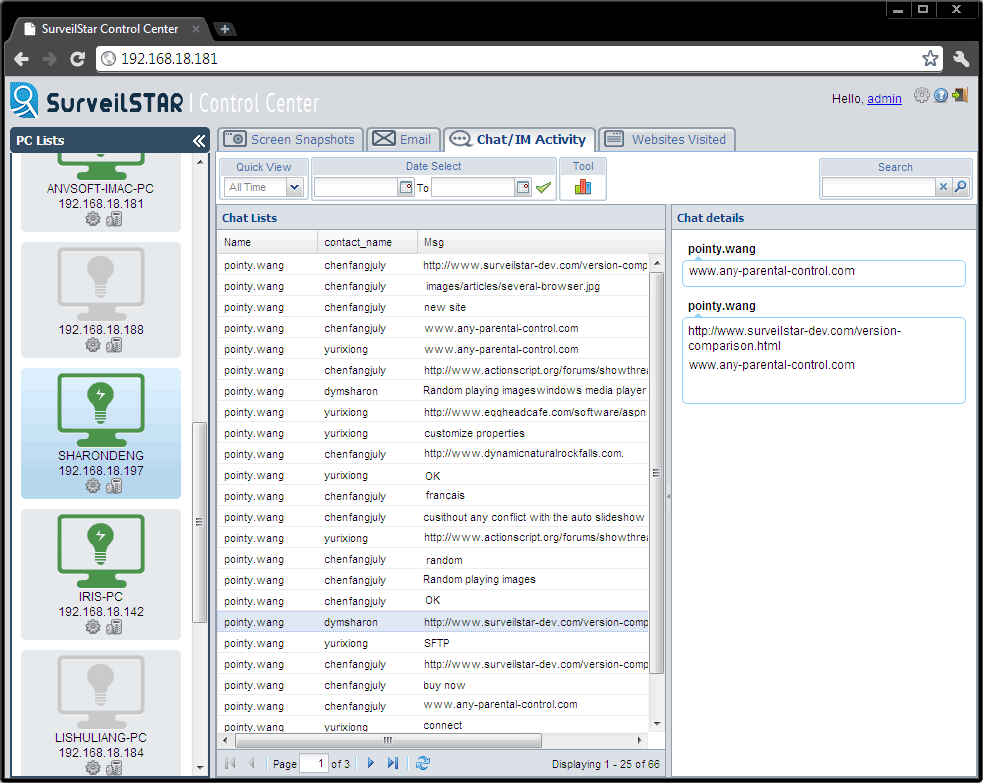Open settings gear for 192.168.18.188
983x783 pixels.
(93, 345)
